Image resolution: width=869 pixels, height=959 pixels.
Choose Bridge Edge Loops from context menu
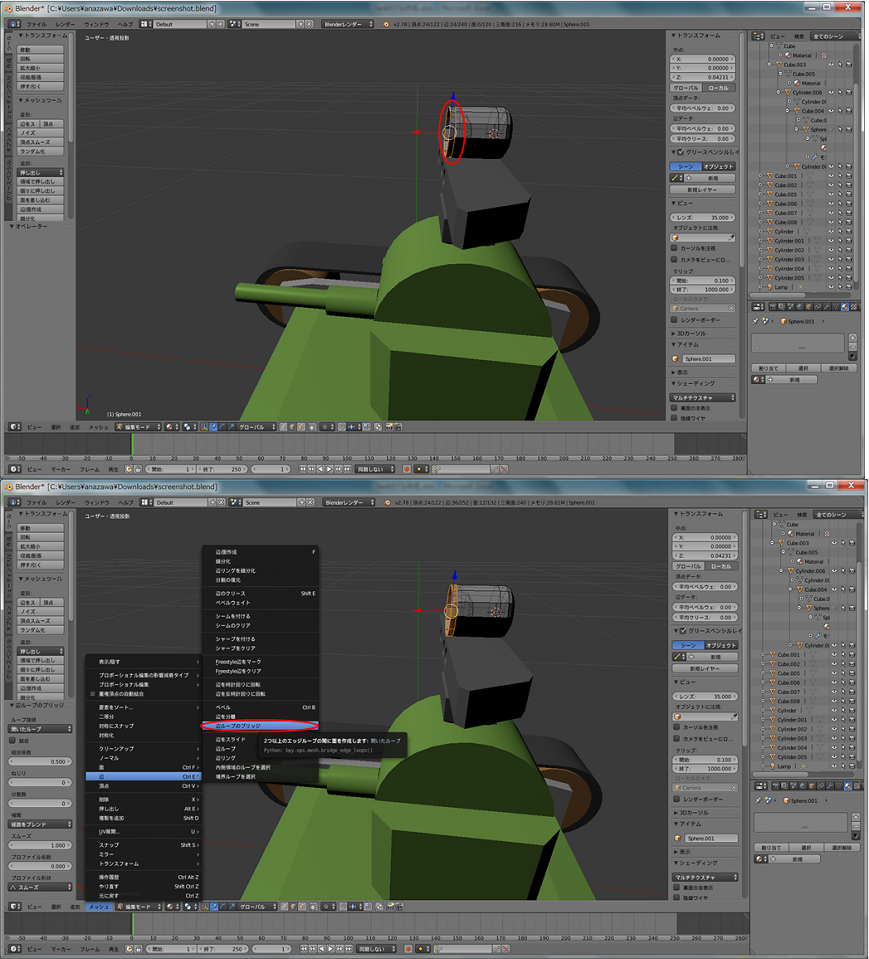point(258,725)
